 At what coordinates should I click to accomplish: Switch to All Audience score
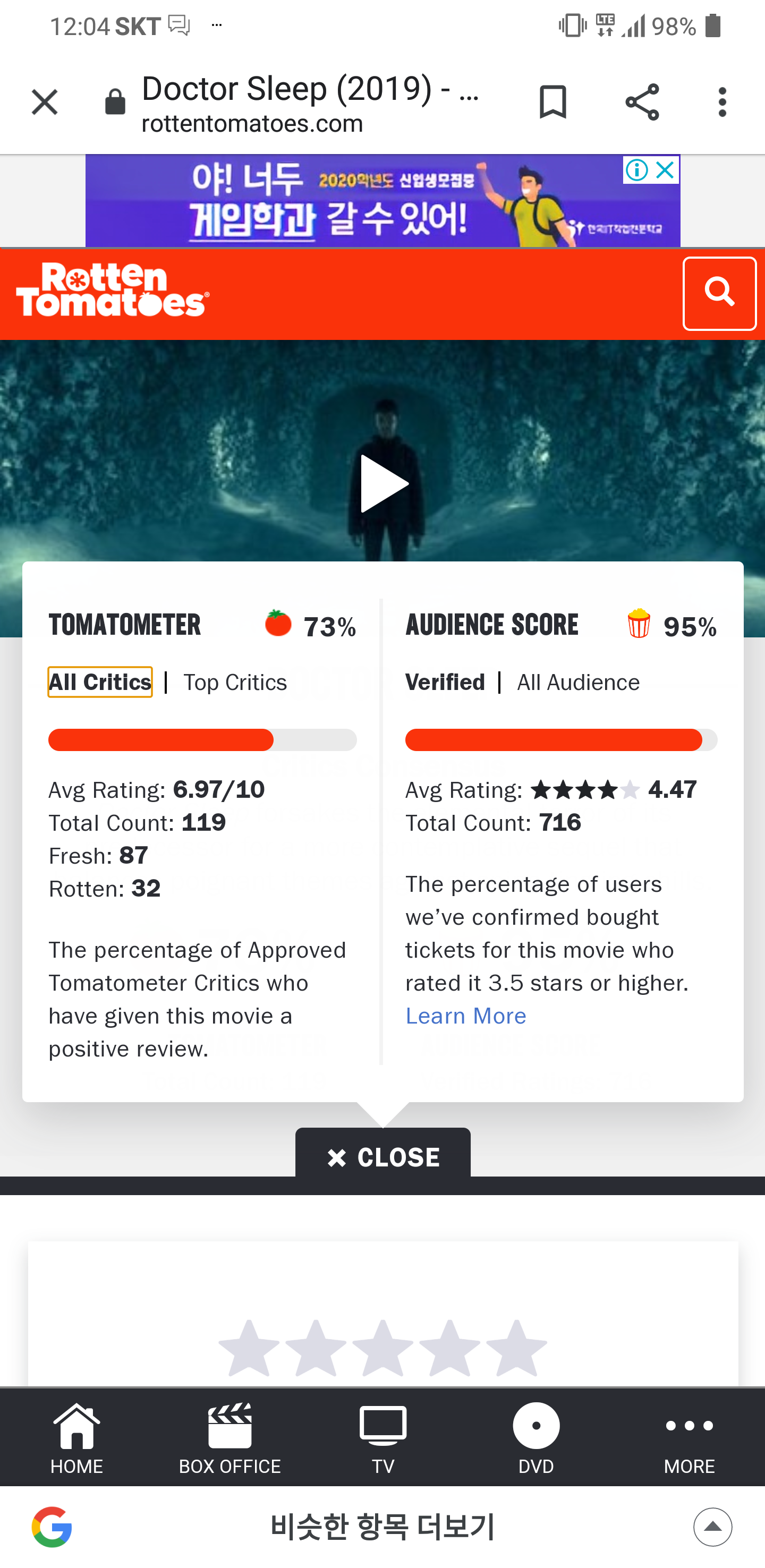[x=577, y=683]
